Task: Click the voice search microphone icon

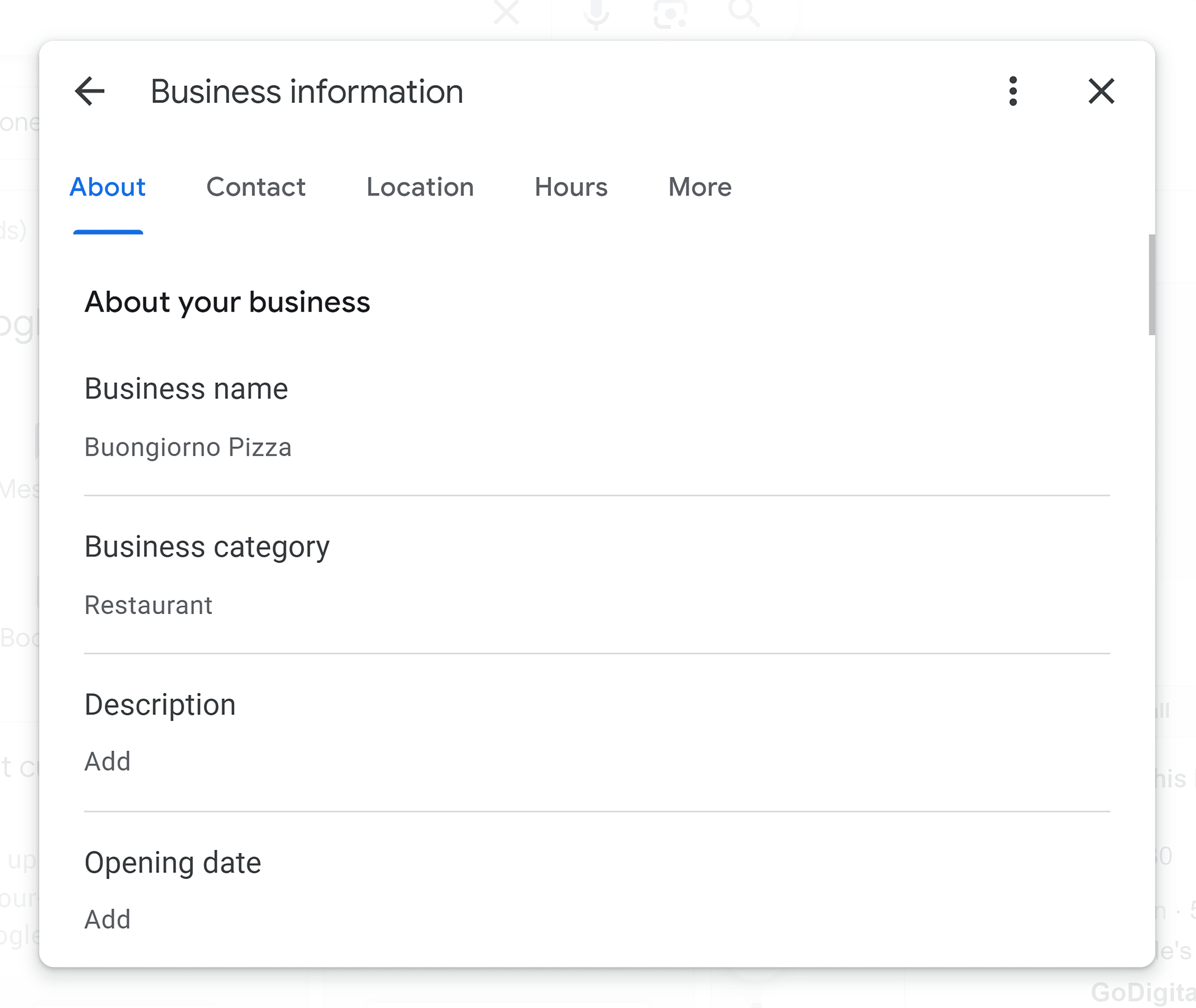Action: pyautogui.click(x=595, y=12)
